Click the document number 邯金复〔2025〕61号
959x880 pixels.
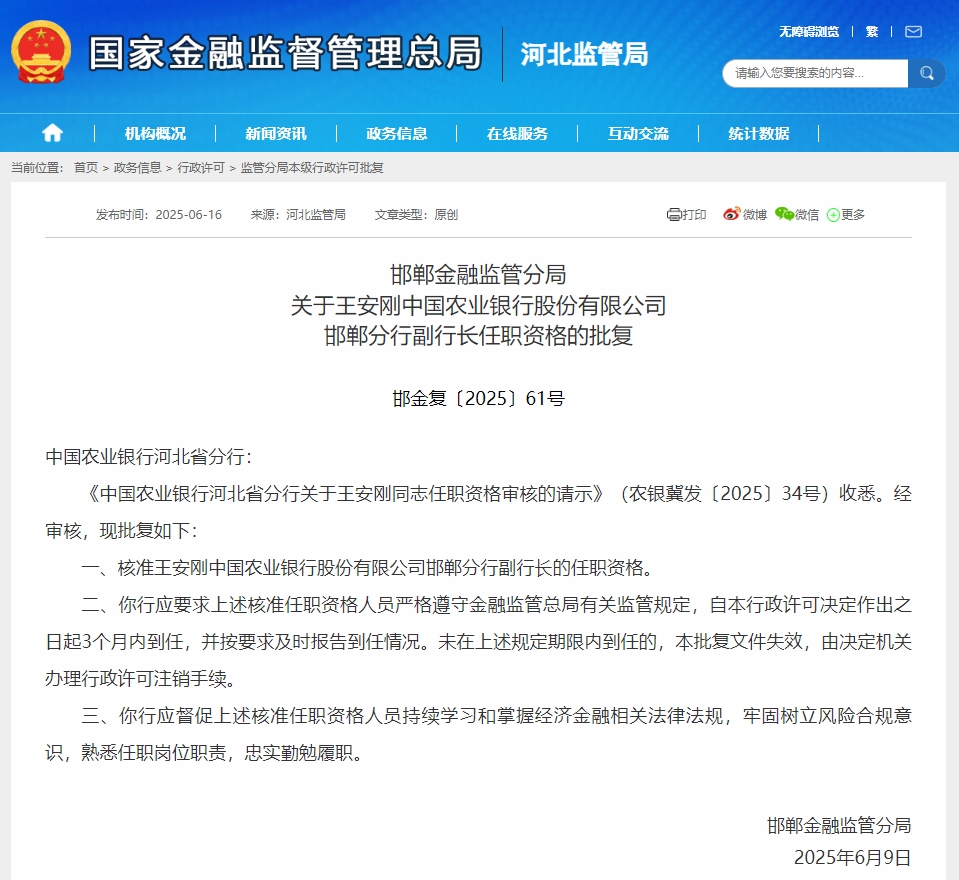(x=478, y=399)
